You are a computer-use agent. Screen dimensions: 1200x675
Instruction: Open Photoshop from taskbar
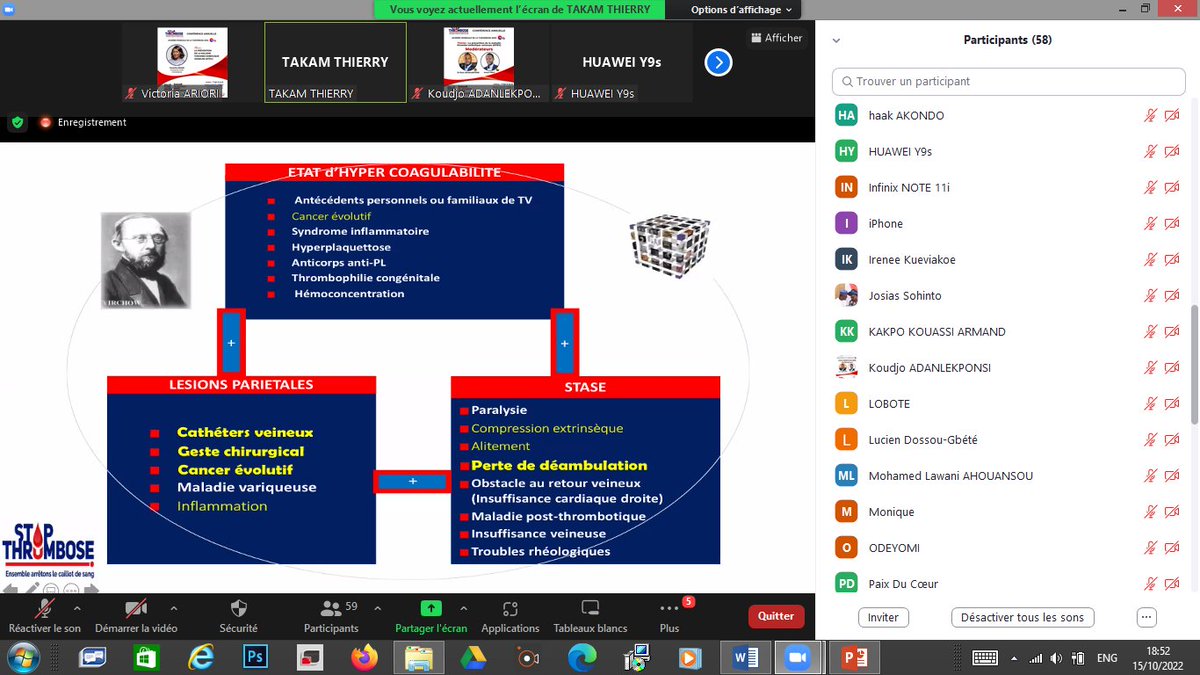click(x=256, y=657)
